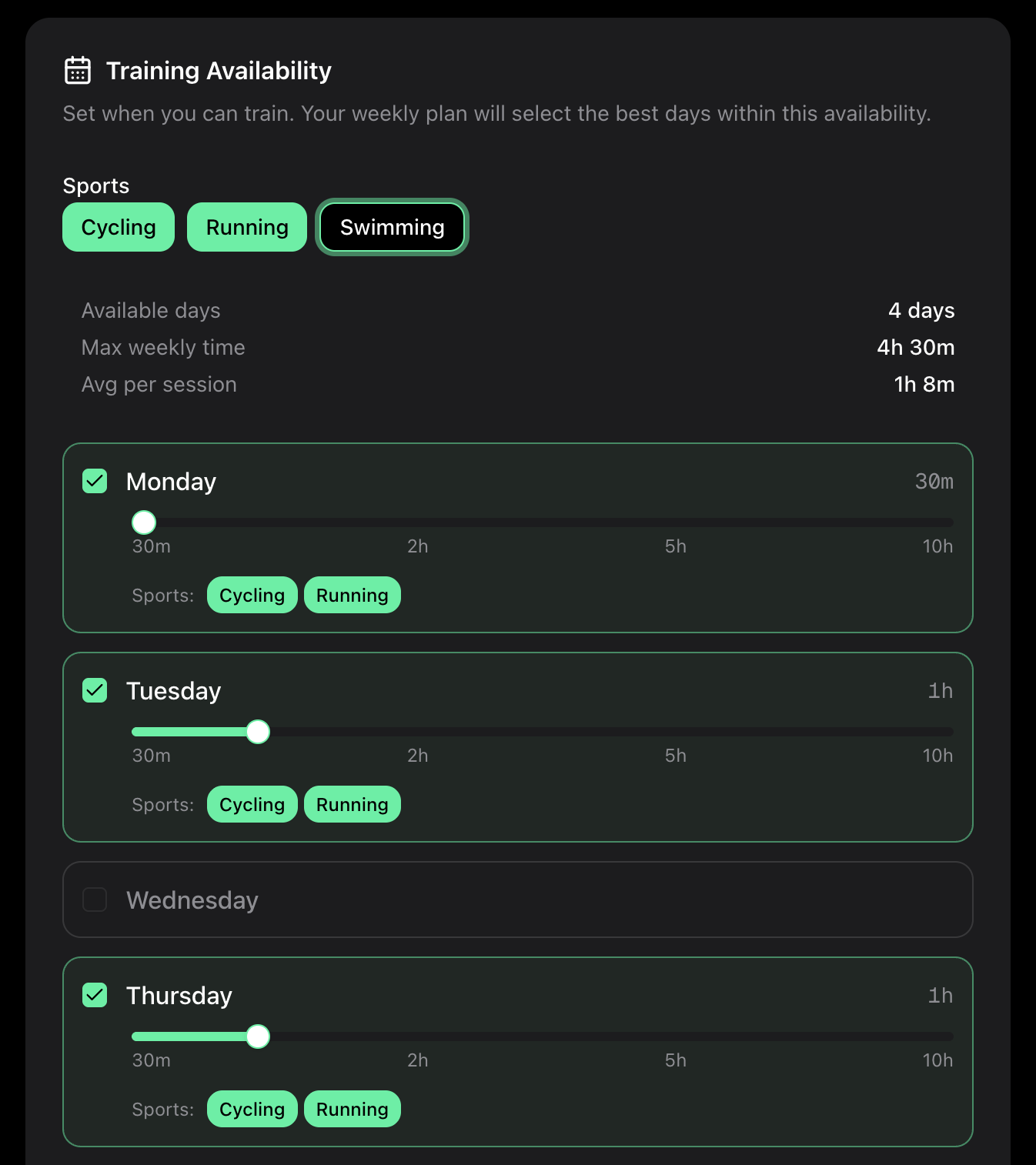Toggle the Cycling sport at top
This screenshot has height=1165, width=1036.
[119, 227]
